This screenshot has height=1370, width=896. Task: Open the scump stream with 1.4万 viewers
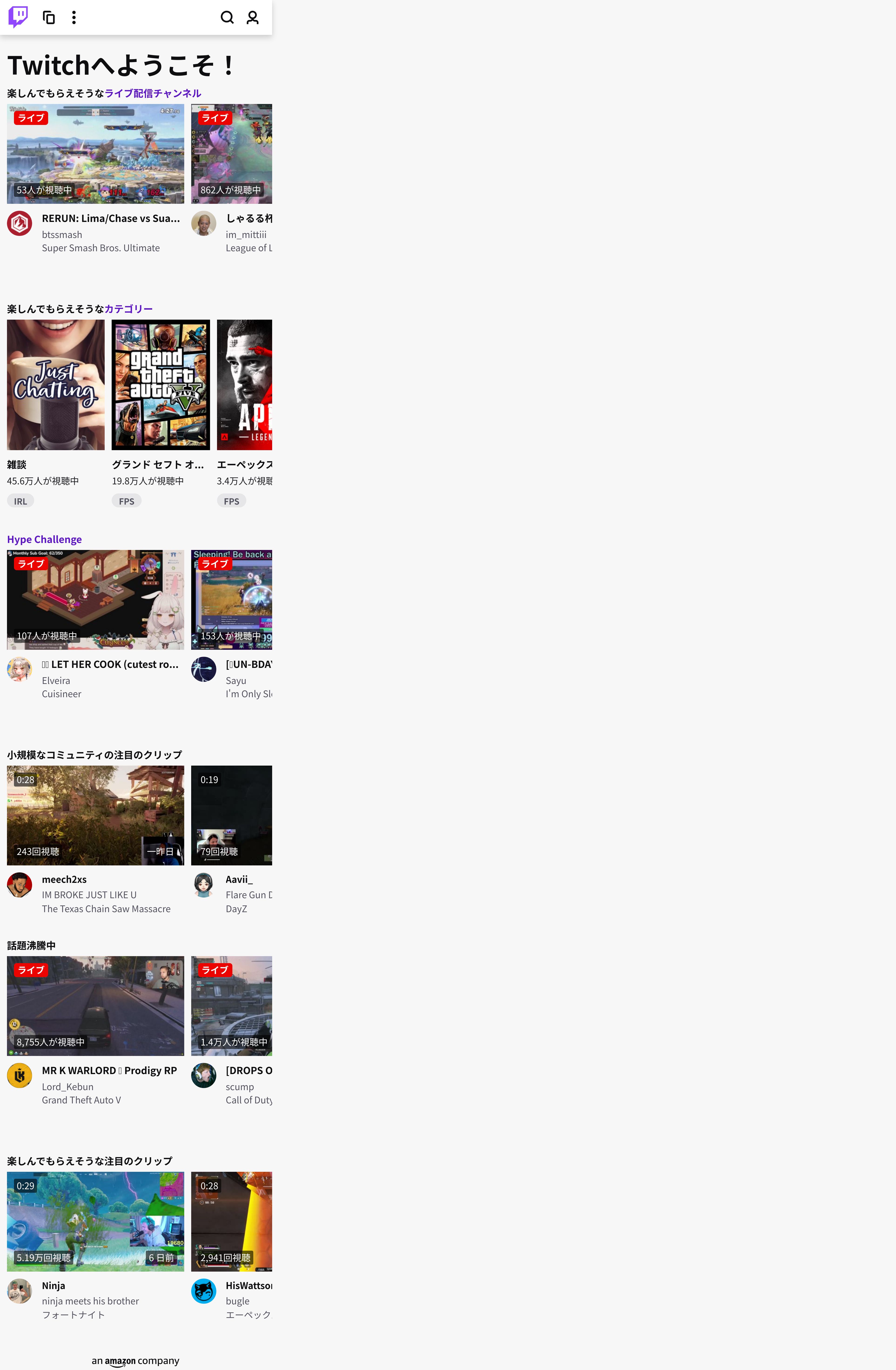[x=231, y=1006]
